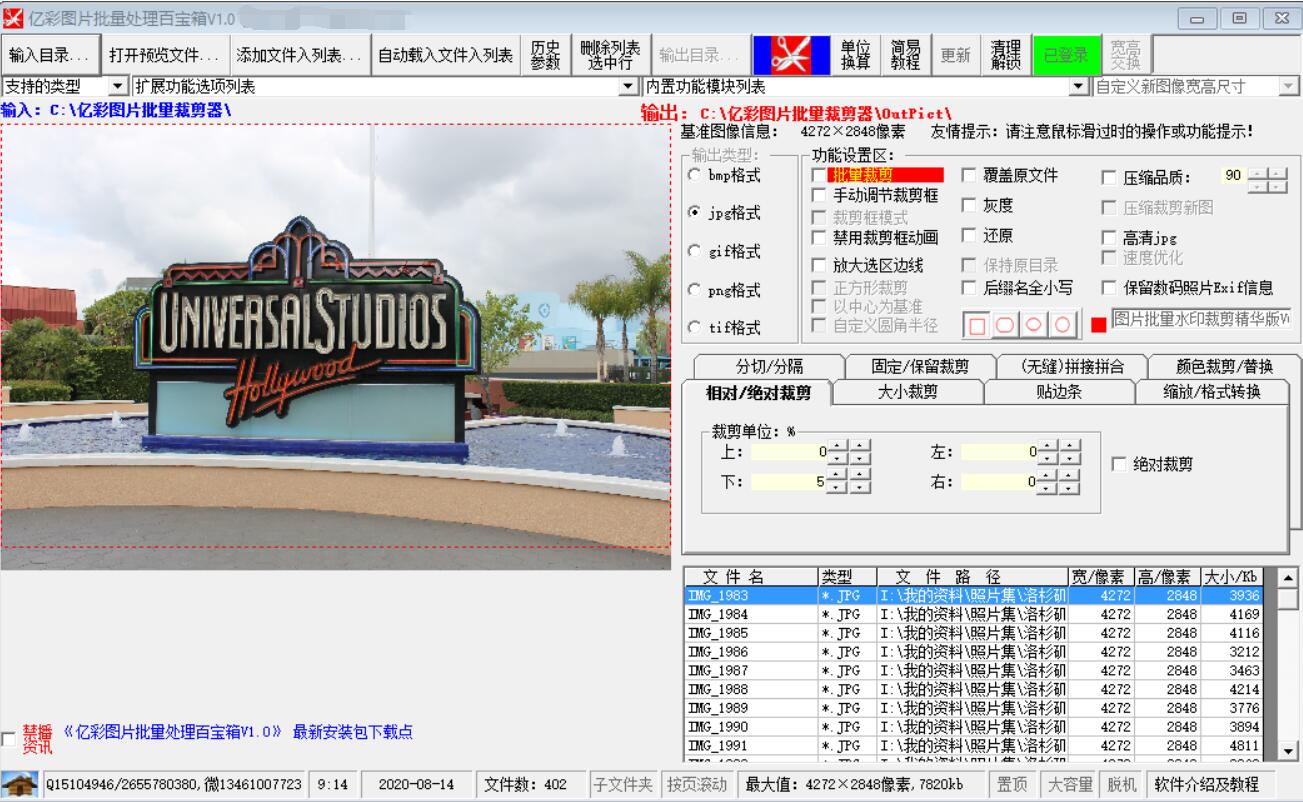This screenshot has width=1303, height=802.
Task: Select file row IMG_1988
Action: [973, 689]
